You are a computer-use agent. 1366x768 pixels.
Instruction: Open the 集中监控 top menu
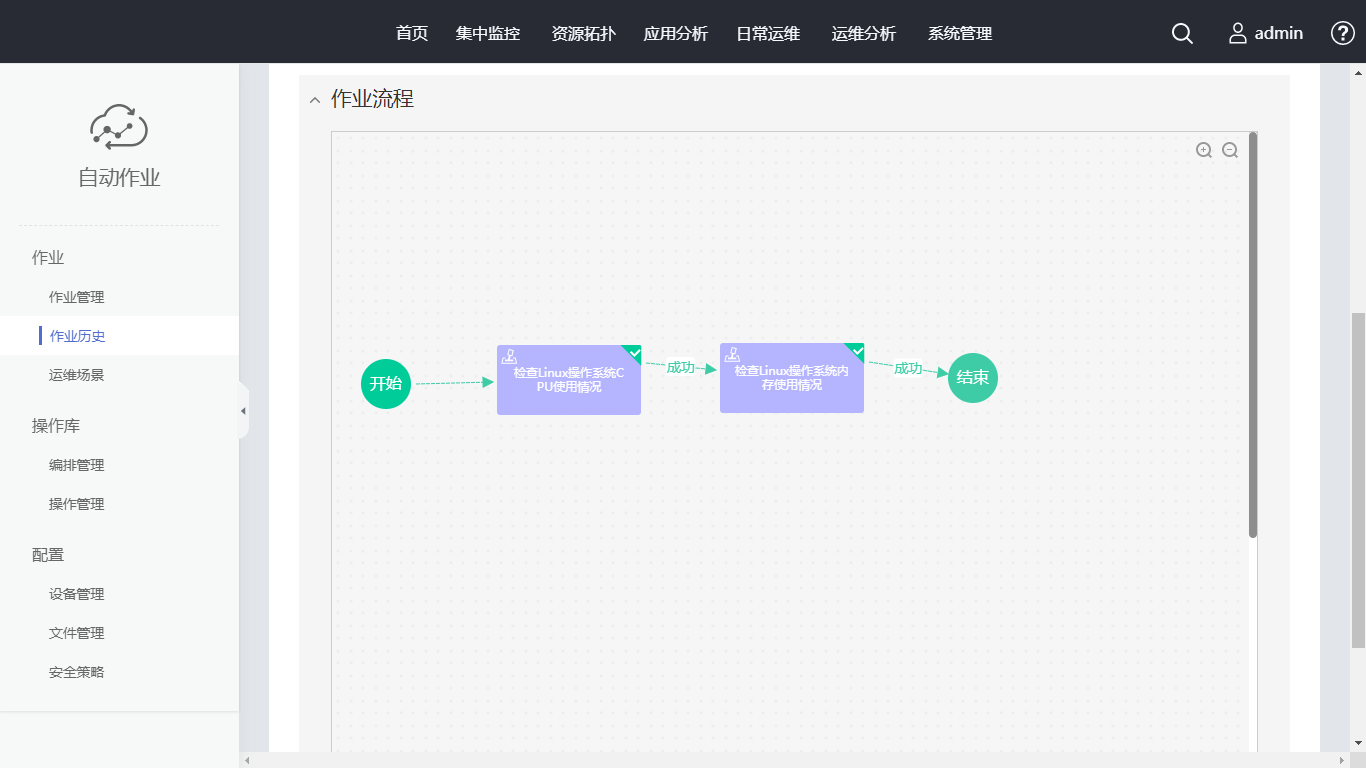[488, 34]
